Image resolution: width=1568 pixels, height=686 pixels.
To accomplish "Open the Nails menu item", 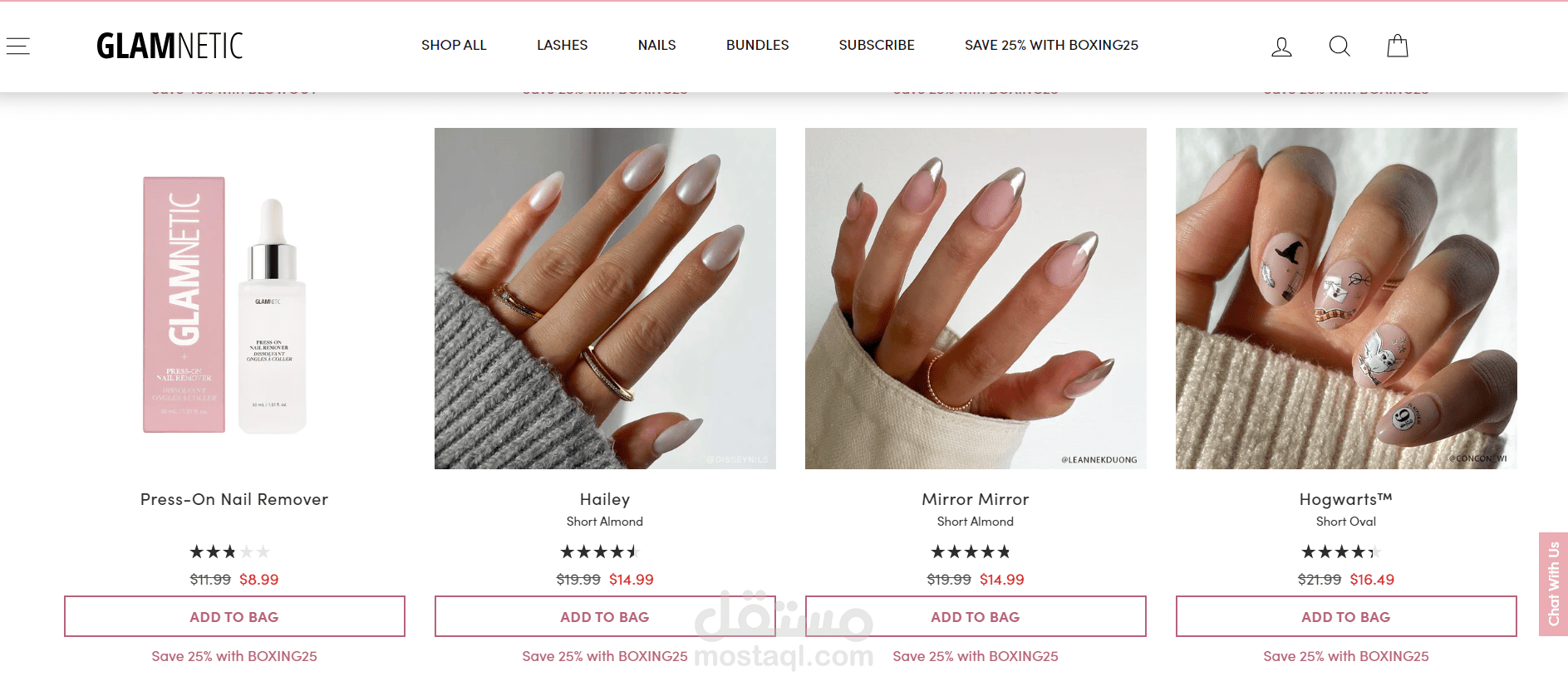I will pyautogui.click(x=656, y=45).
